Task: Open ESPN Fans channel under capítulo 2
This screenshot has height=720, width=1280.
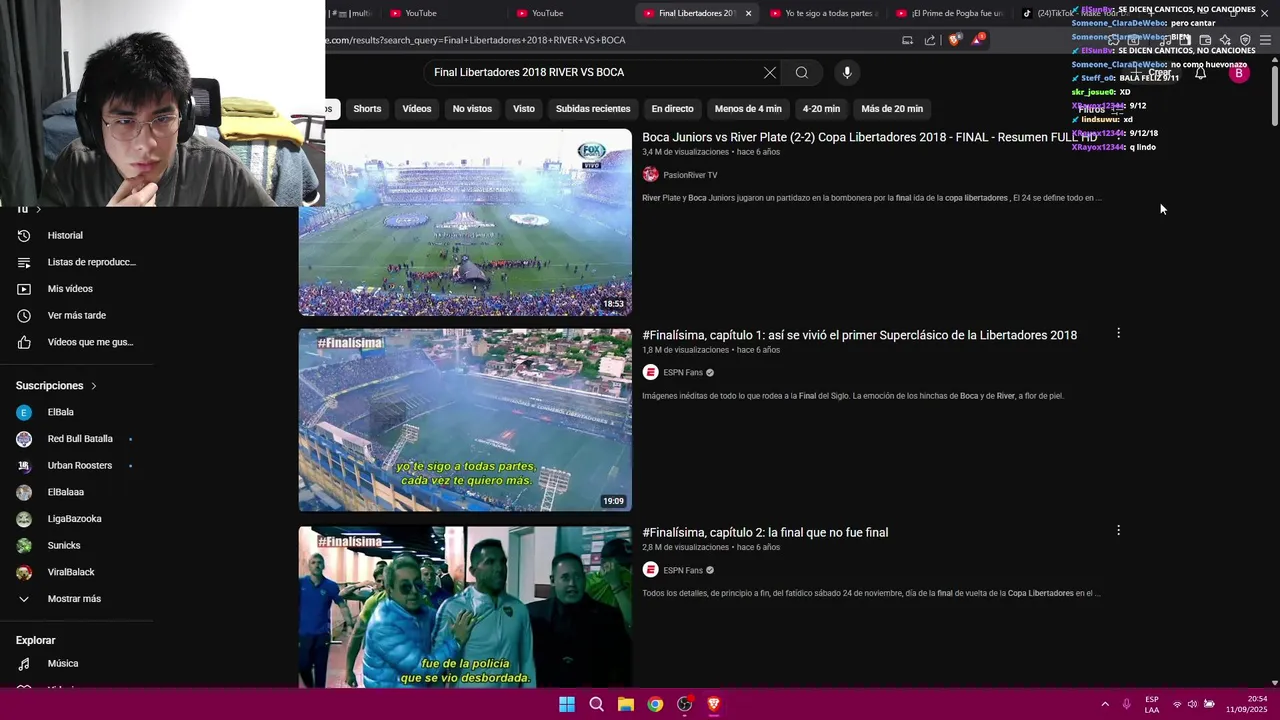Action: coord(683,570)
